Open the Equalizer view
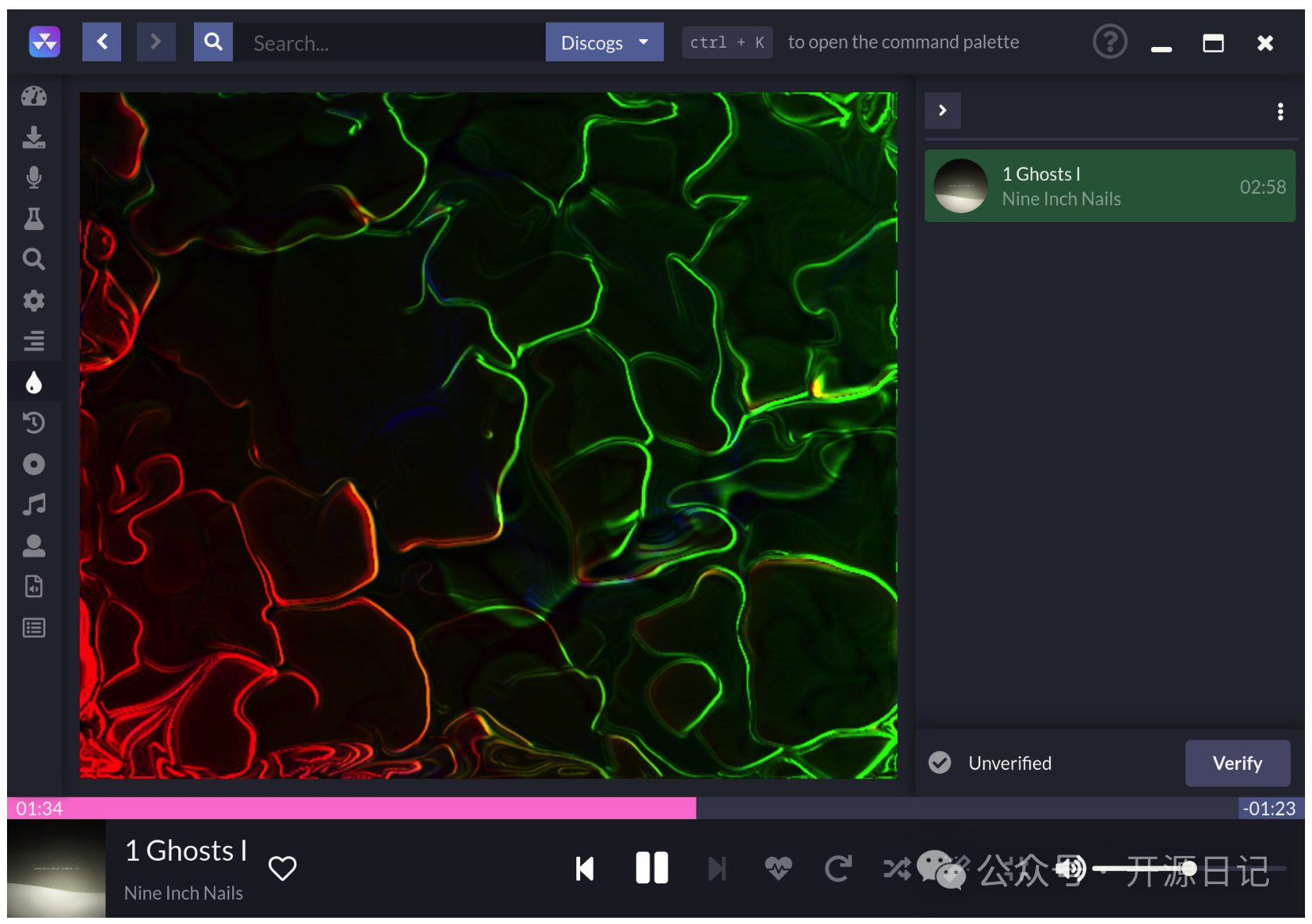The image size is (1312, 924). click(34, 341)
